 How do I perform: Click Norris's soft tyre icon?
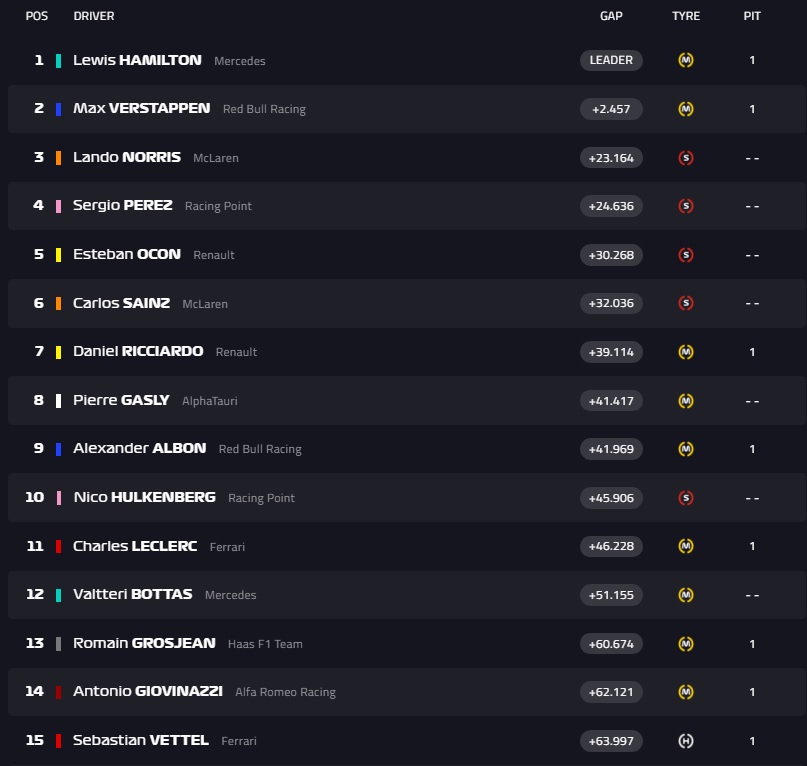click(686, 157)
